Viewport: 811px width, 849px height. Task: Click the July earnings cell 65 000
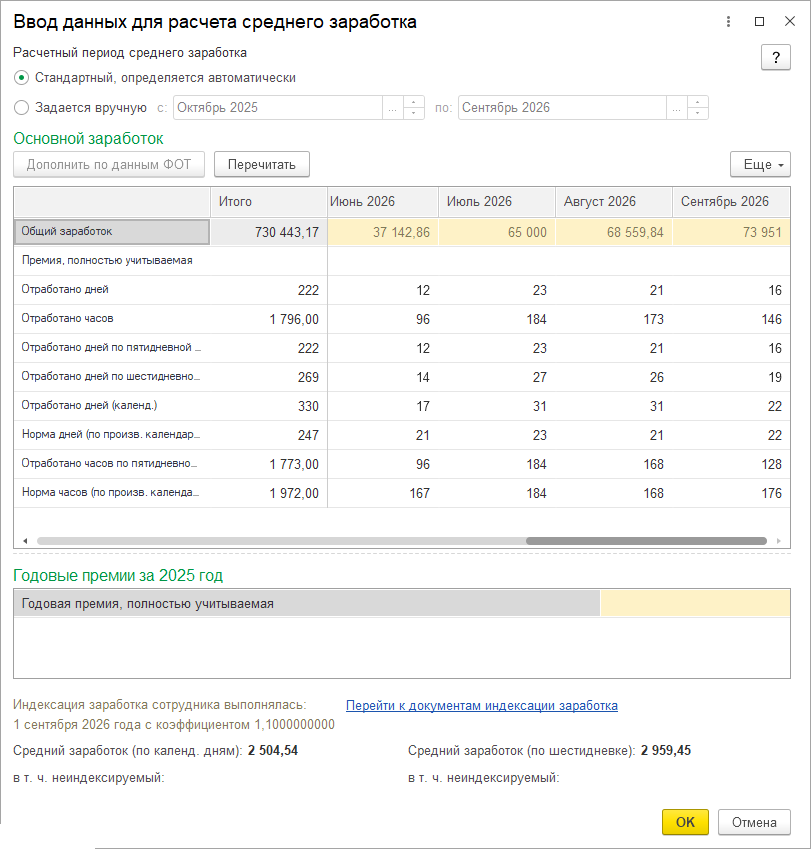(497, 232)
